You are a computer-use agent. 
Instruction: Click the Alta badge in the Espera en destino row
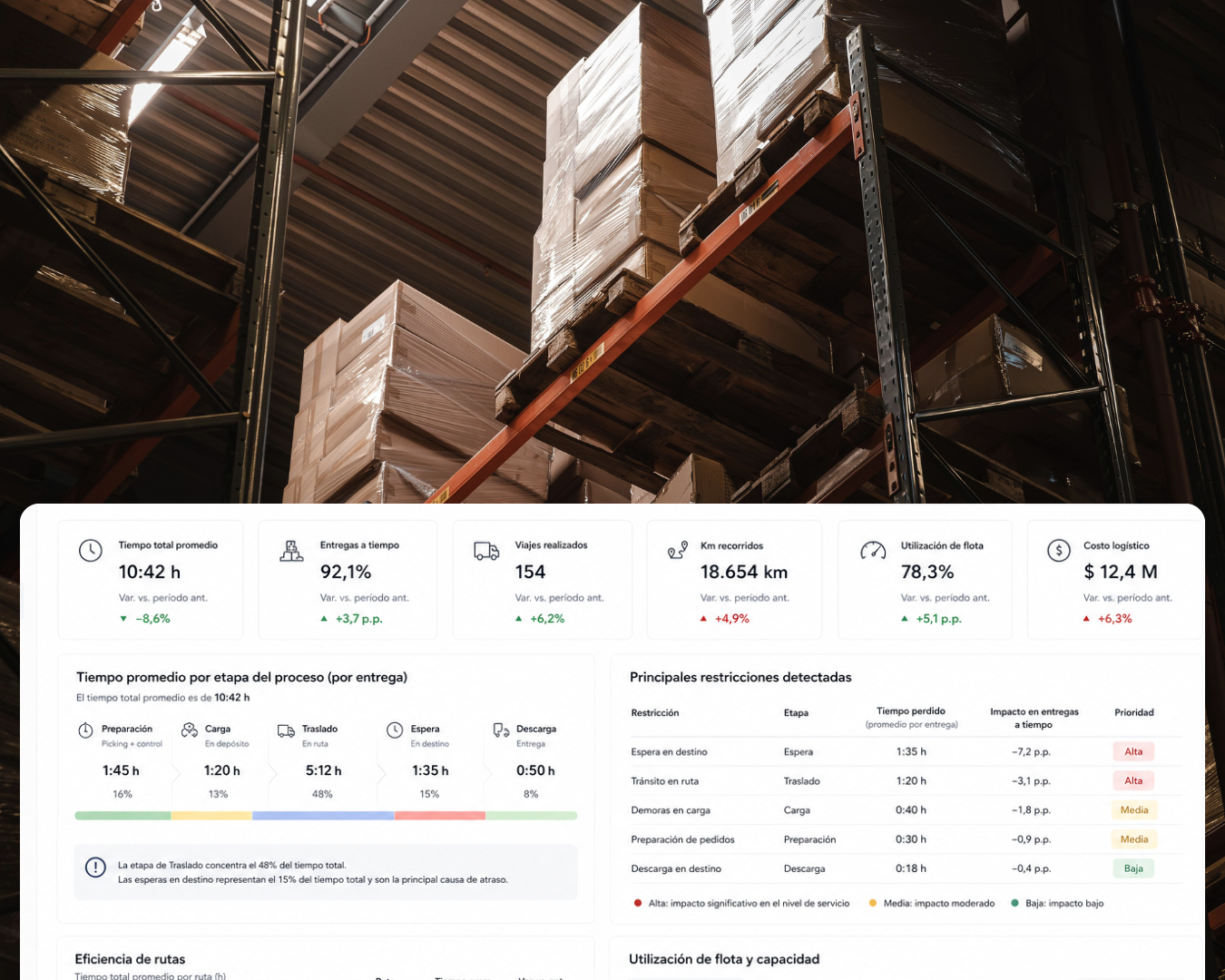(x=1133, y=751)
